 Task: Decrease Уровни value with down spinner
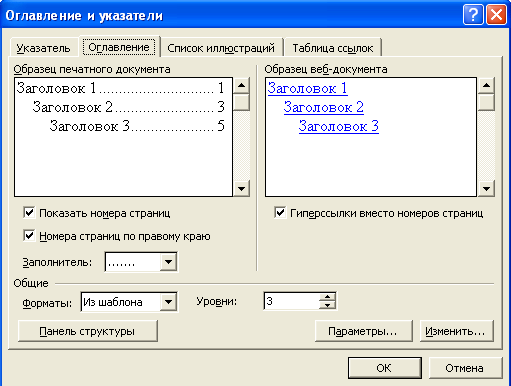327,305
